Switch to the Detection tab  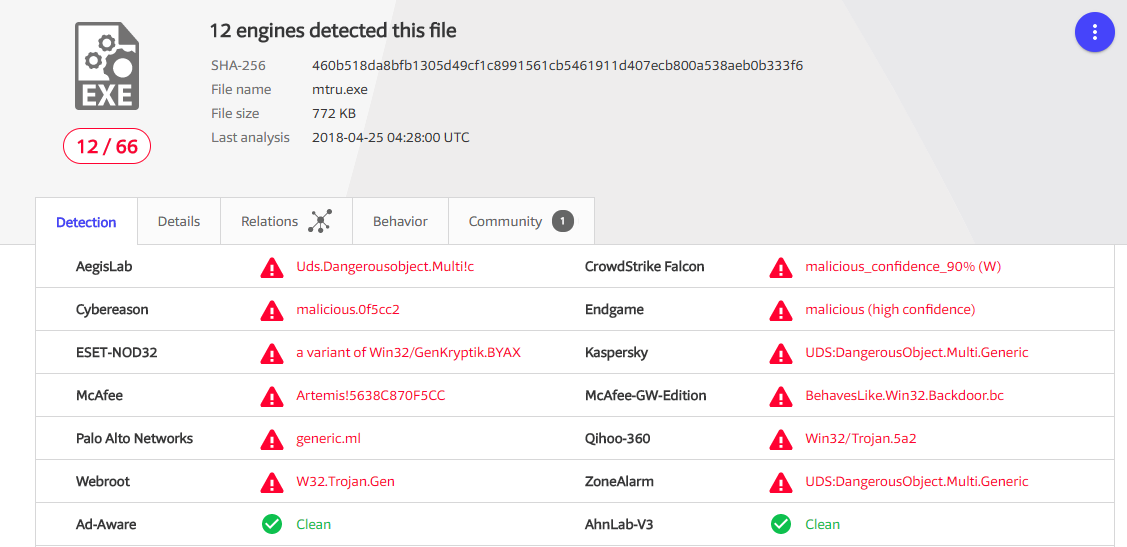coord(86,221)
